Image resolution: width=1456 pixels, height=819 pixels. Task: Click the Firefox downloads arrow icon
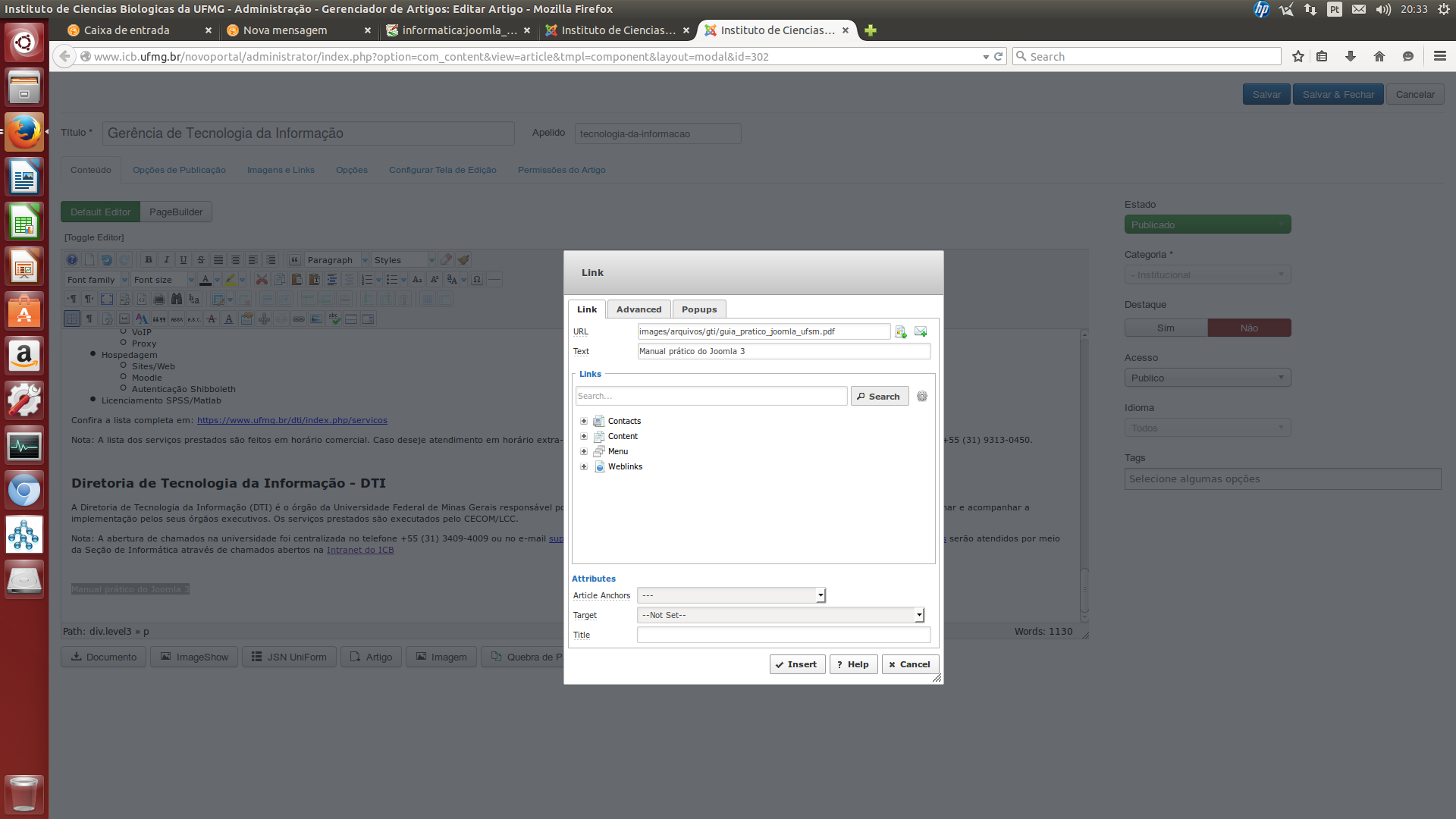1351,56
